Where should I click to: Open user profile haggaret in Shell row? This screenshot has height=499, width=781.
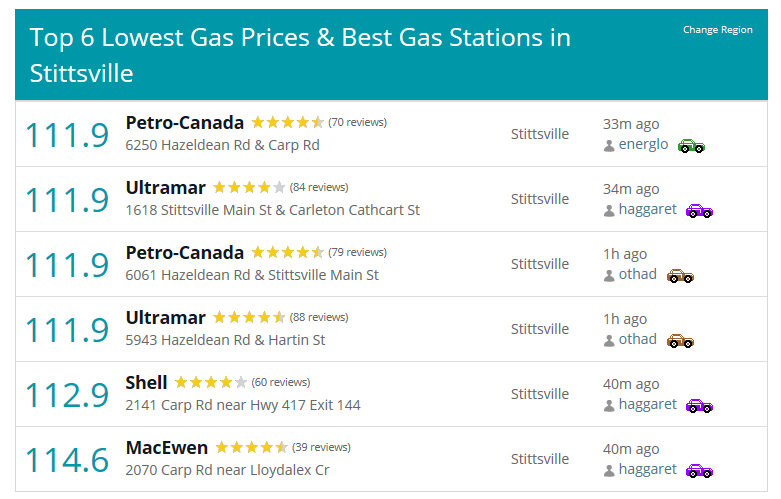648,404
